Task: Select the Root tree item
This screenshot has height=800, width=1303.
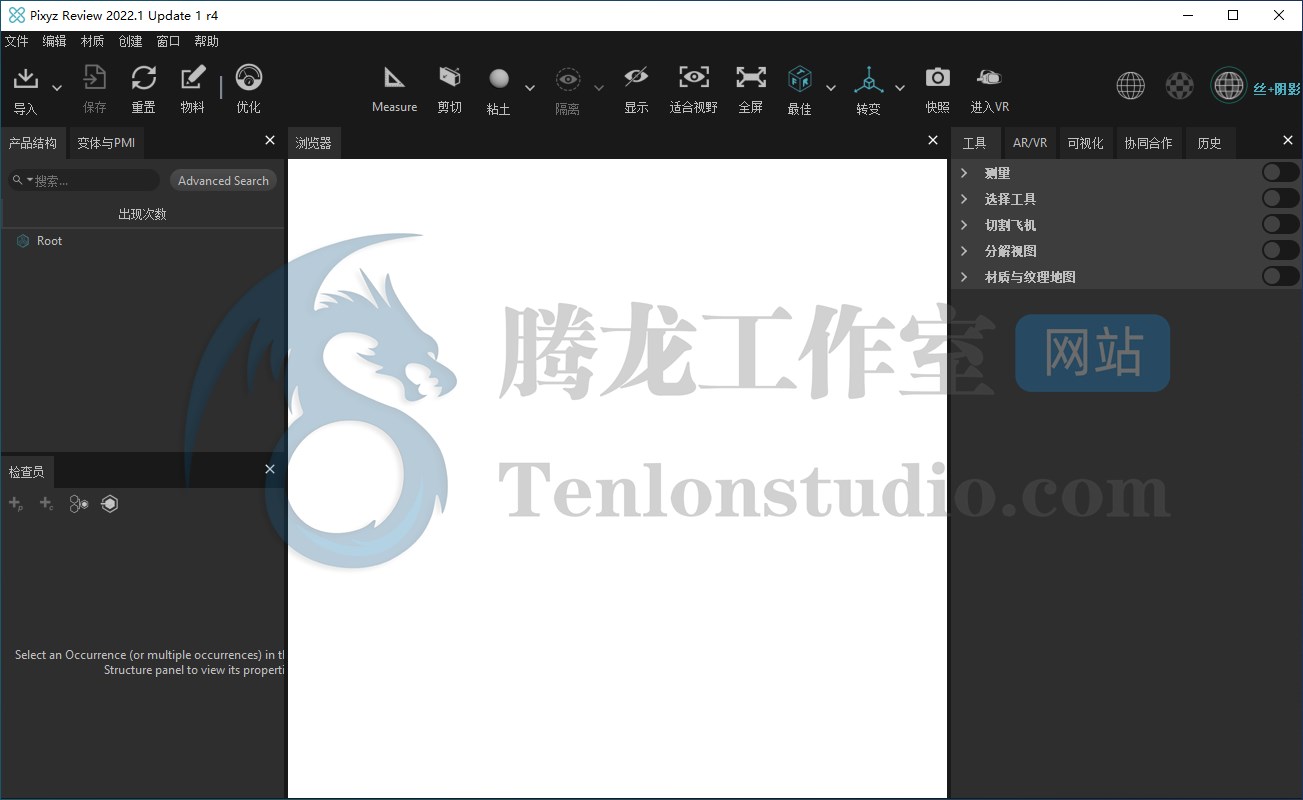Action: [49, 241]
